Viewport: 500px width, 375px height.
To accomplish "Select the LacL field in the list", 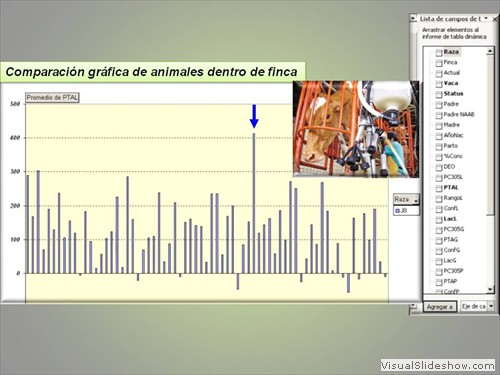I will pyautogui.click(x=450, y=219).
